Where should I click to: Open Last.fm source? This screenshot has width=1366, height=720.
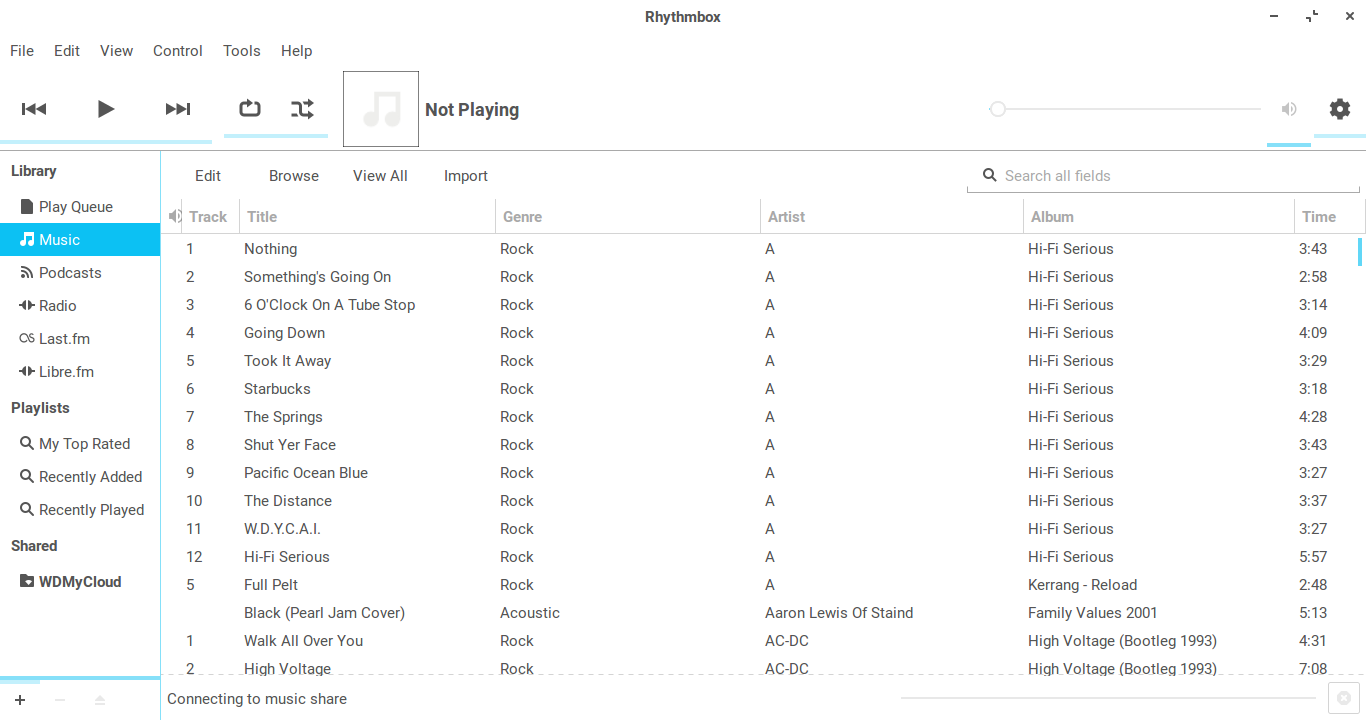pyautogui.click(x=80, y=339)
